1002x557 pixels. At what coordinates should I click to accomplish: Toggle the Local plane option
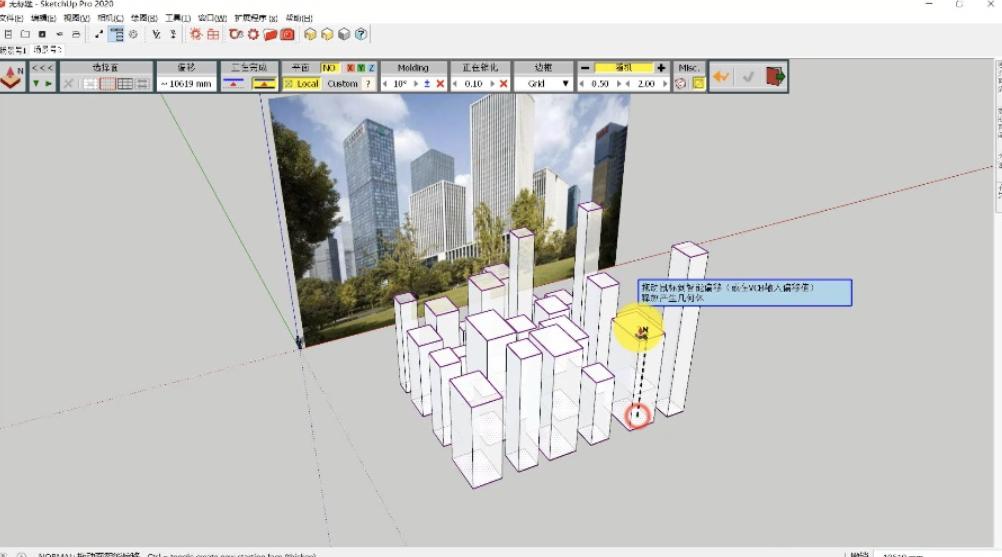click(x=302, y=84)
